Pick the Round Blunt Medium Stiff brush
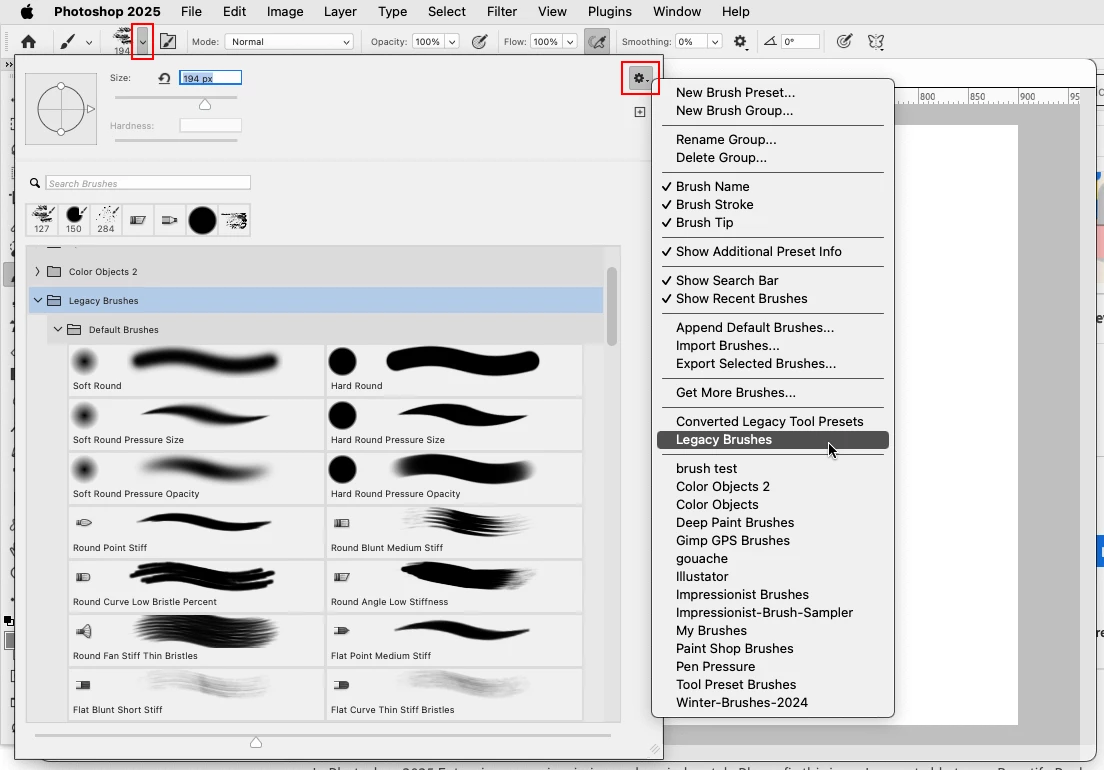The image size is (1104, 770). pyautogui.click(x=455, y=532)
